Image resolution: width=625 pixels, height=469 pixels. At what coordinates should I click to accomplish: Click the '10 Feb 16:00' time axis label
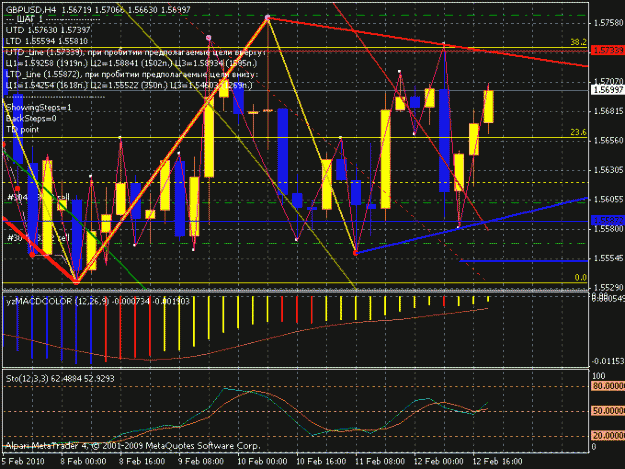(321, 461)
